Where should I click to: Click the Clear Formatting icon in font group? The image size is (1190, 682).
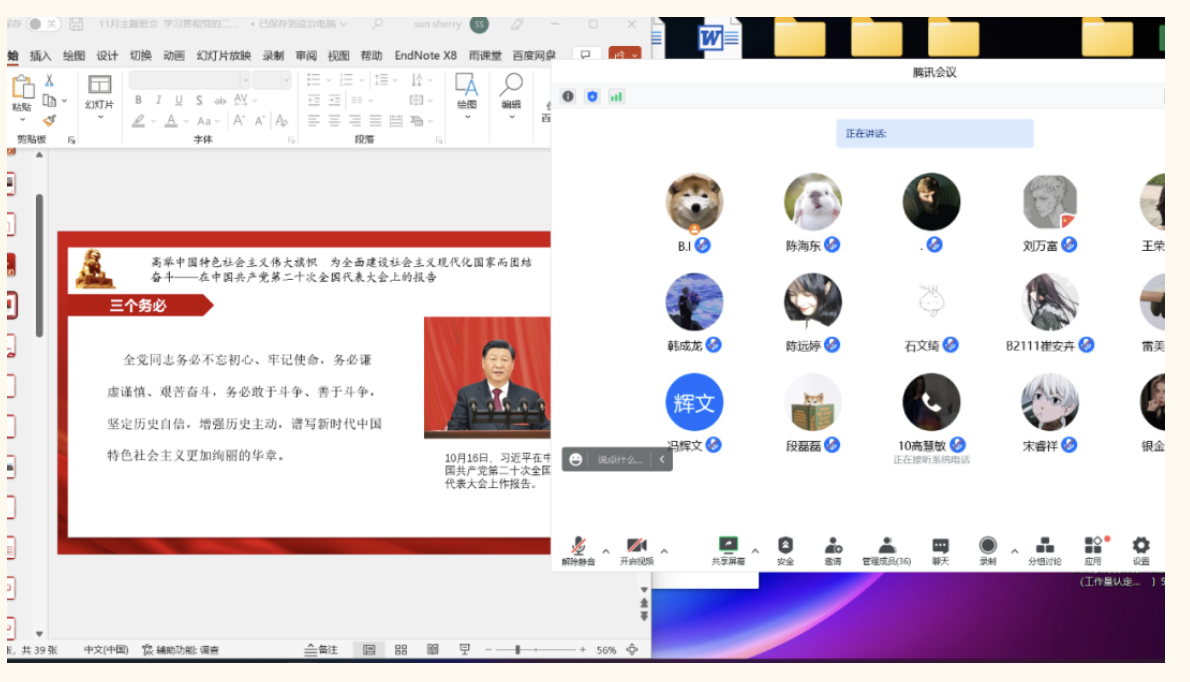282,121
